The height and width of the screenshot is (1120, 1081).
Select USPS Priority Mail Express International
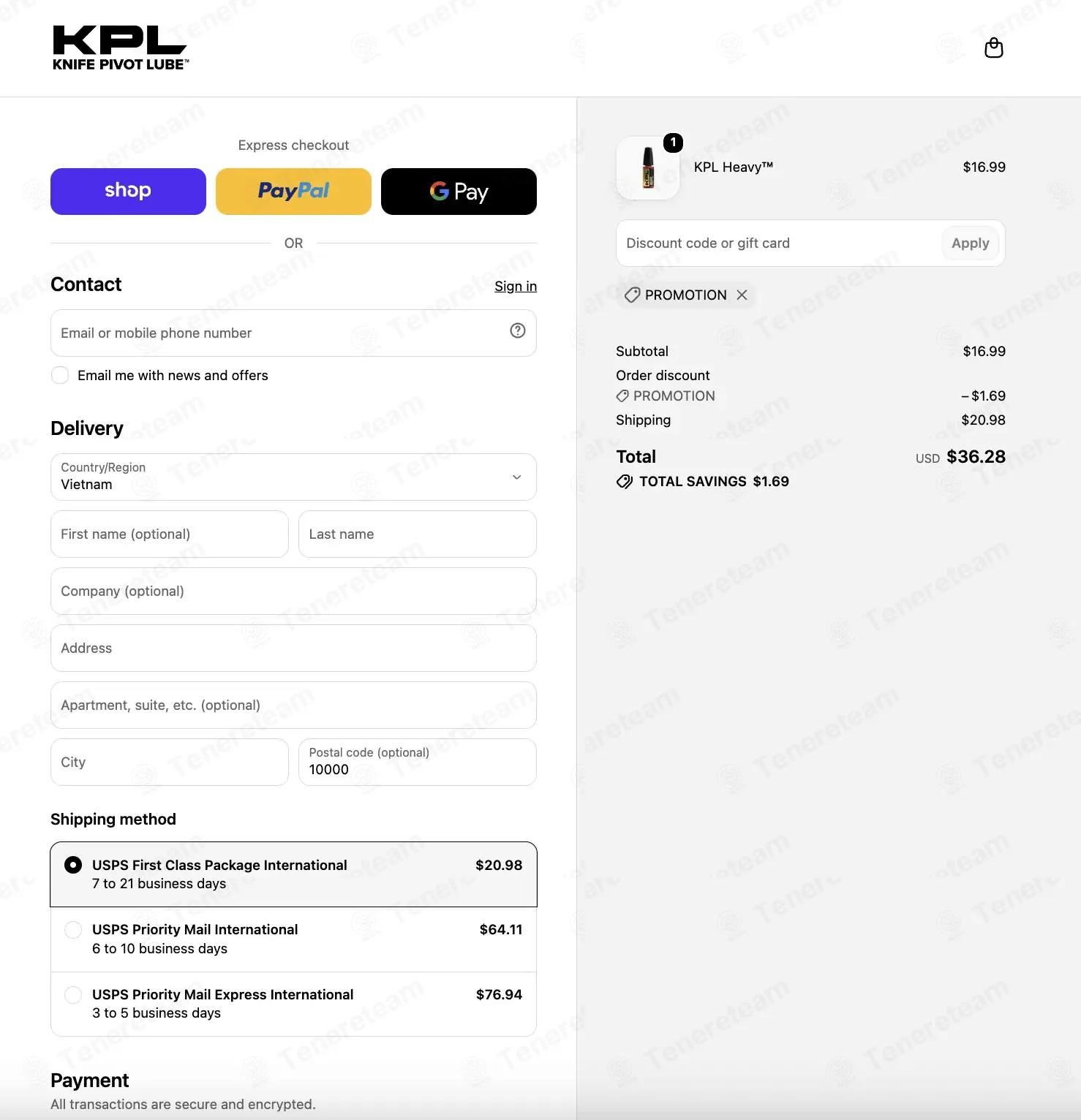tap(293, 1004)
